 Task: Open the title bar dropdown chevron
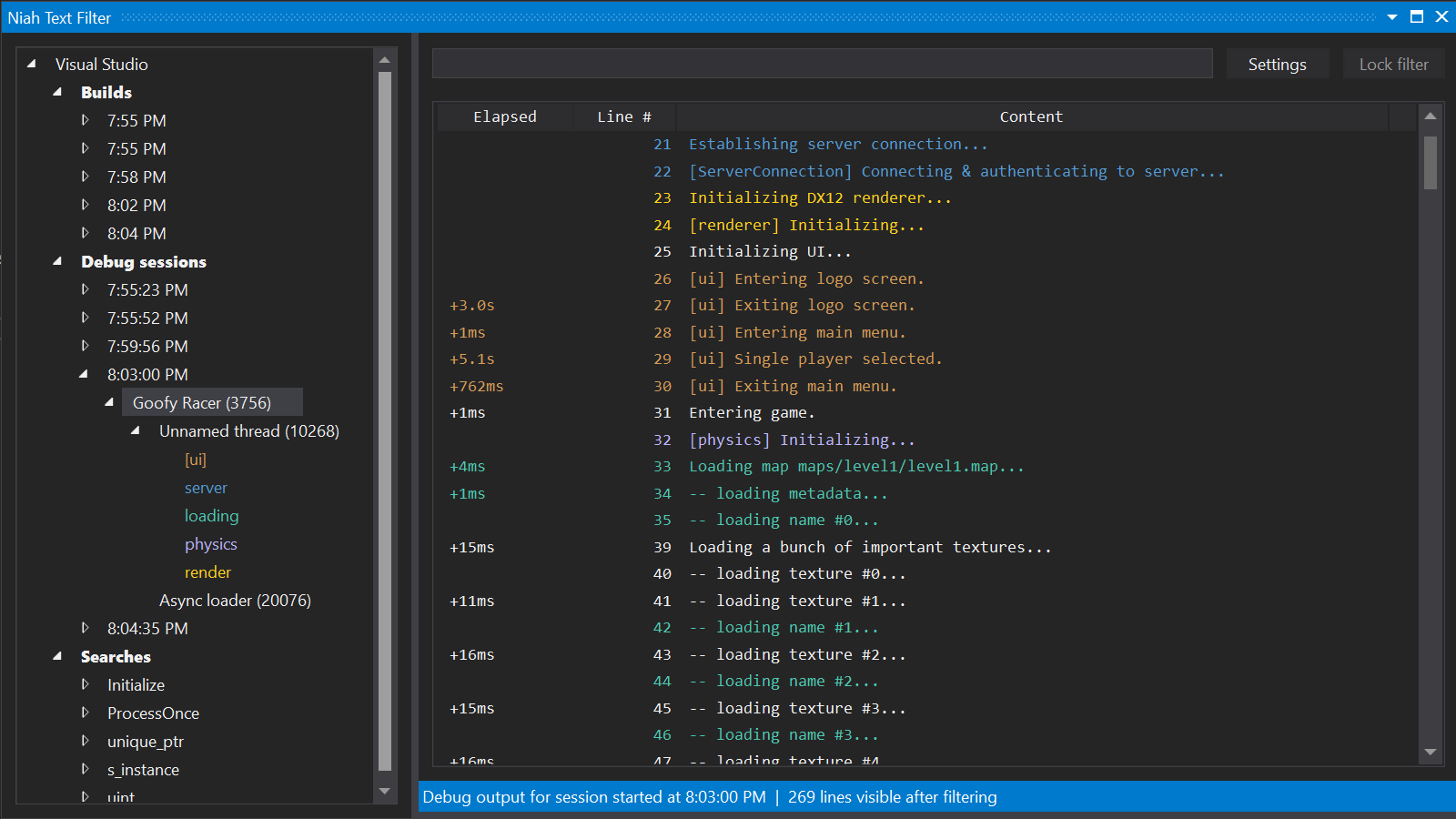pyautogui.click(x=1393, y=16)
